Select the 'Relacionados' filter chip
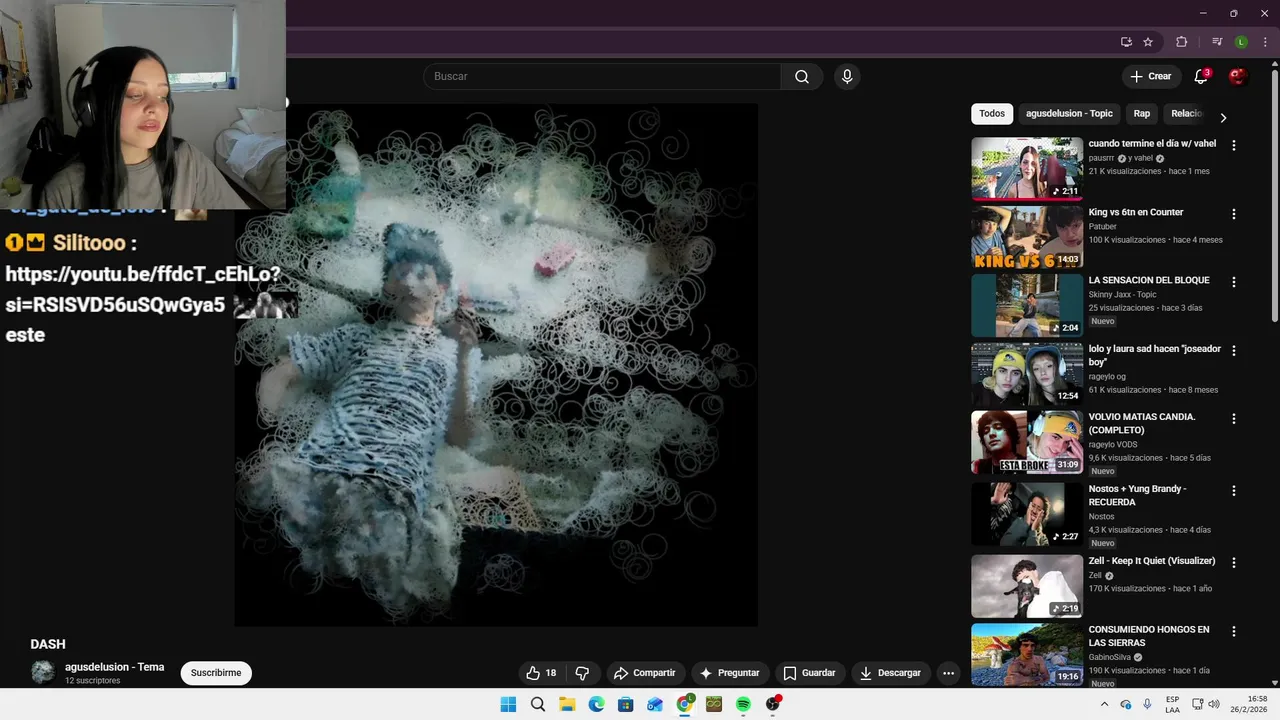Screen dimensions: 1280x720 pyautogui.click(x=1187, y=113)
